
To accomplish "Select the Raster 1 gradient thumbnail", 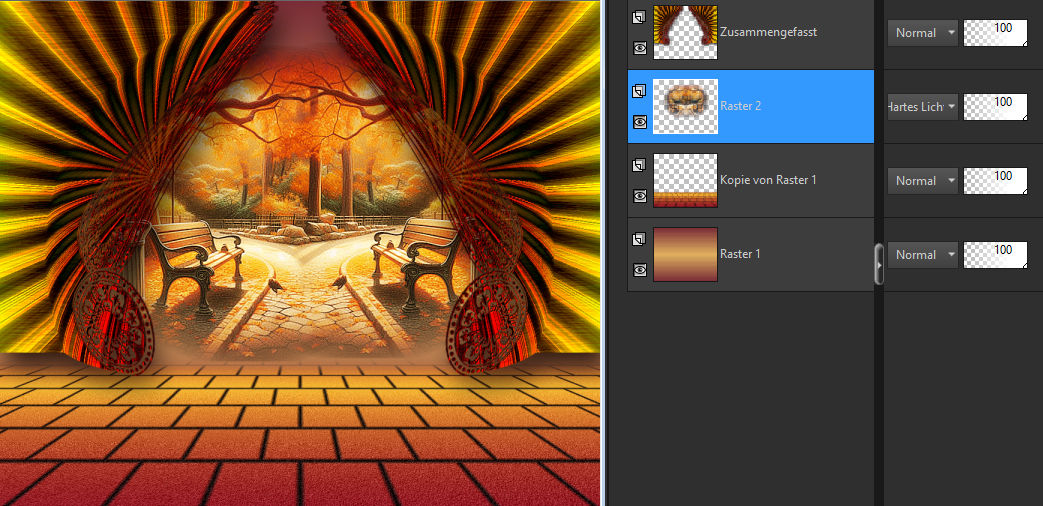I will (x=685, y=254).
